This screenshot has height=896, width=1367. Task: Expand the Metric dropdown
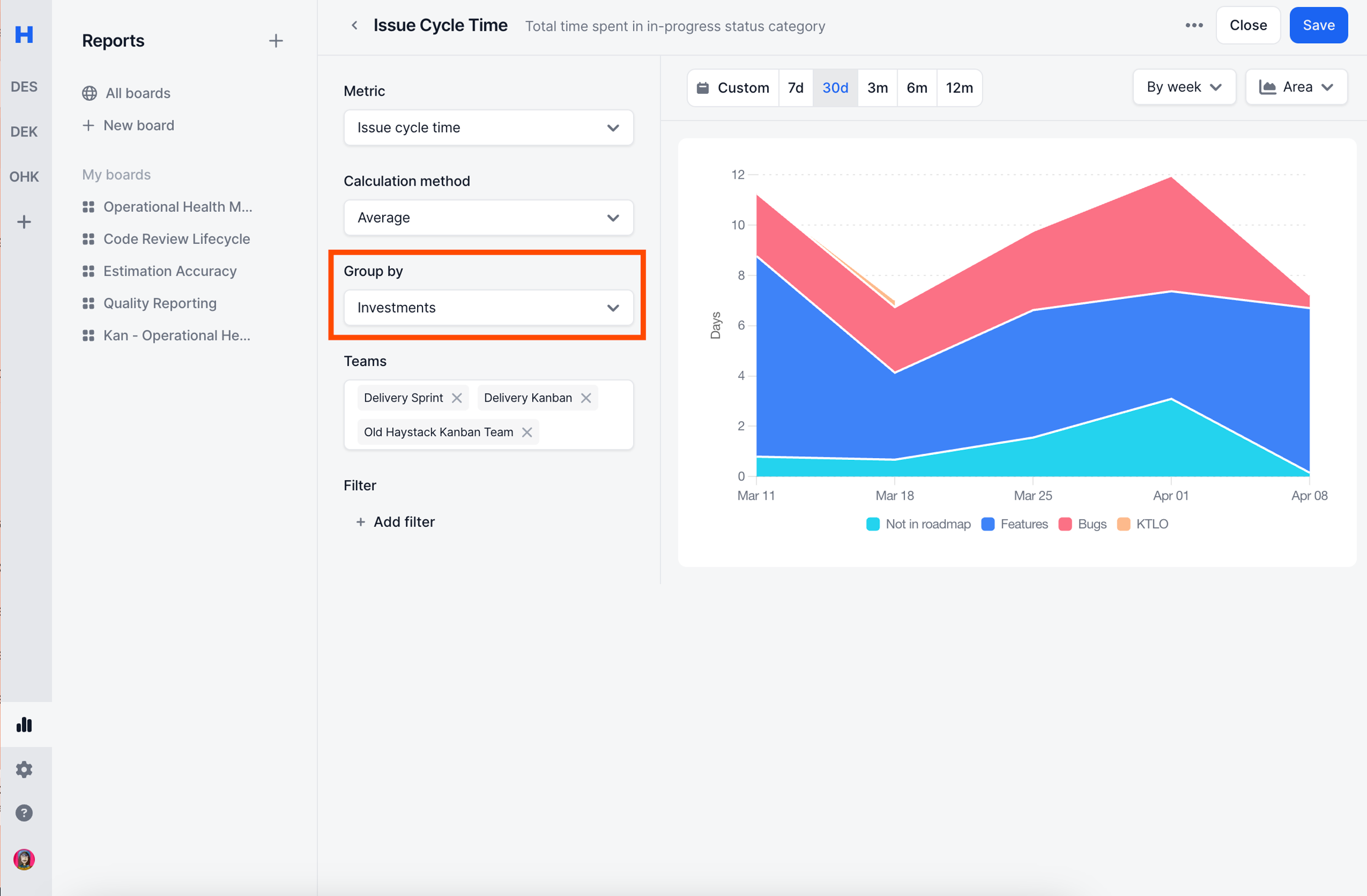pos(488,128)
